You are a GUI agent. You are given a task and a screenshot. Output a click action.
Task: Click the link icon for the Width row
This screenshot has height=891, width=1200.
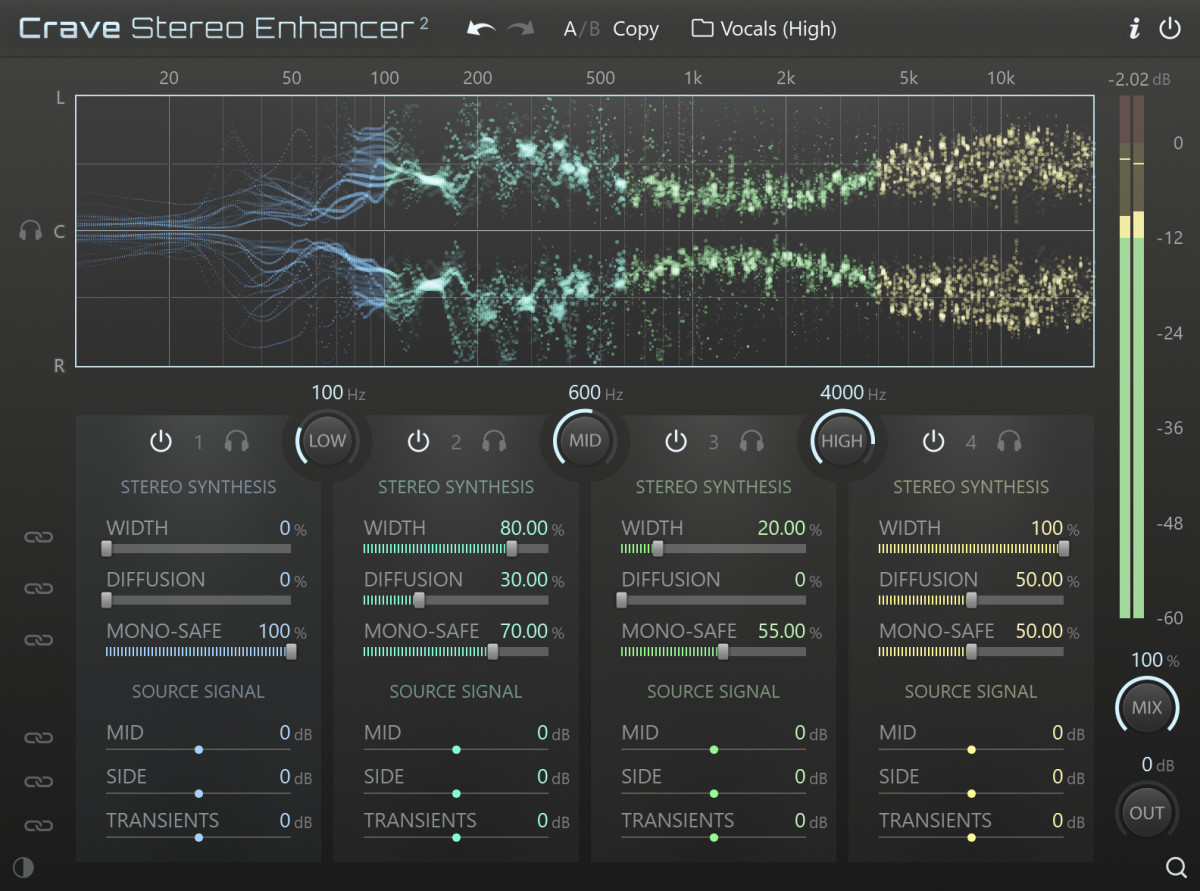pyautogui.click(x=38, y=537)
